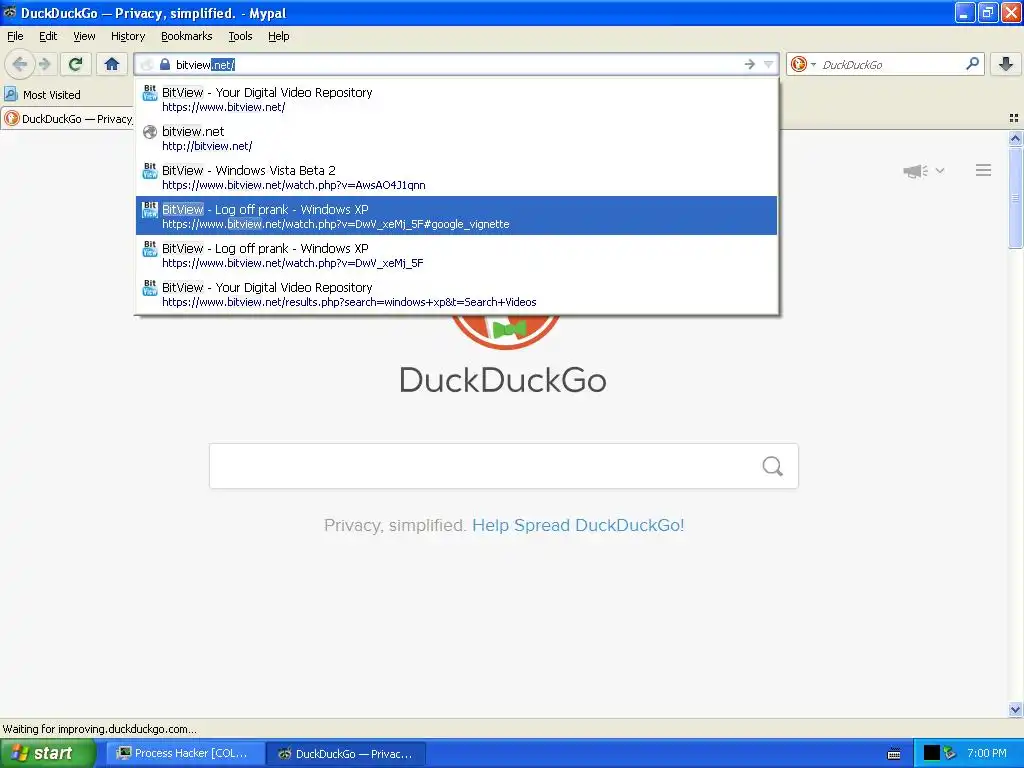Open the Bookmarks menu
This screenshot has height=768, width=1024.
click(x=186, y=36)
